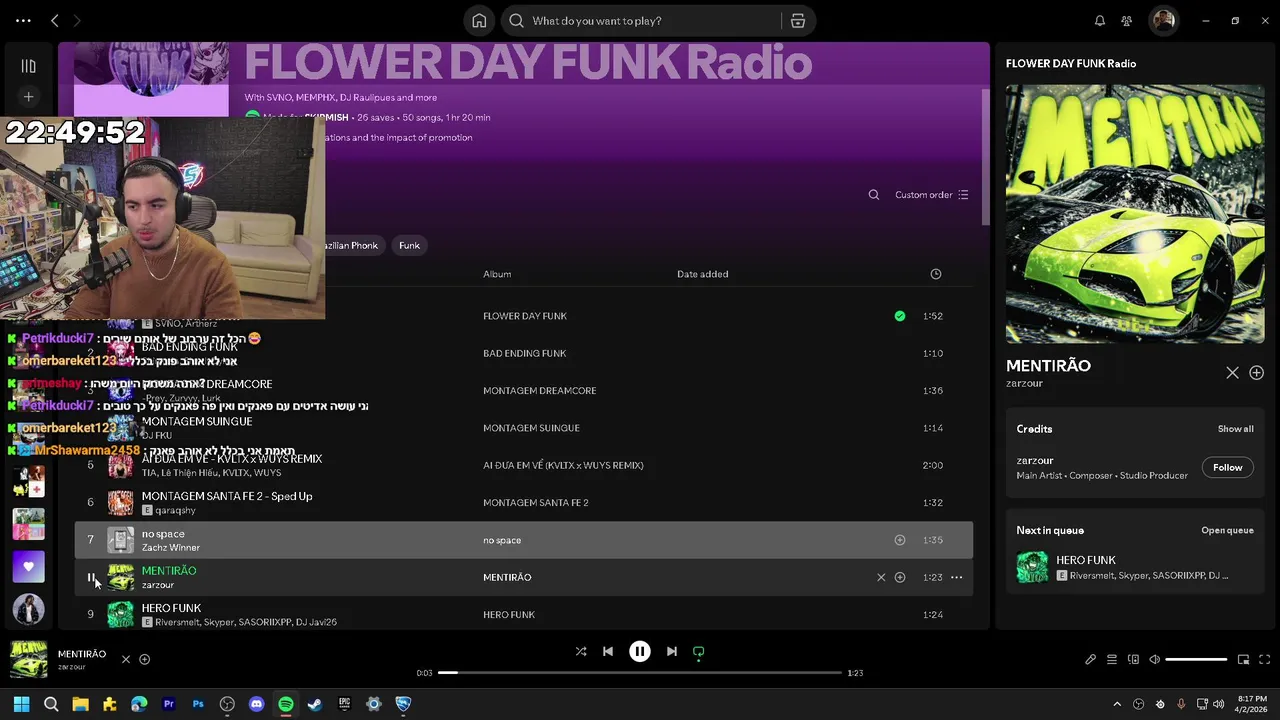Open the MONTAGEM DREAMCORE album link

540,391
